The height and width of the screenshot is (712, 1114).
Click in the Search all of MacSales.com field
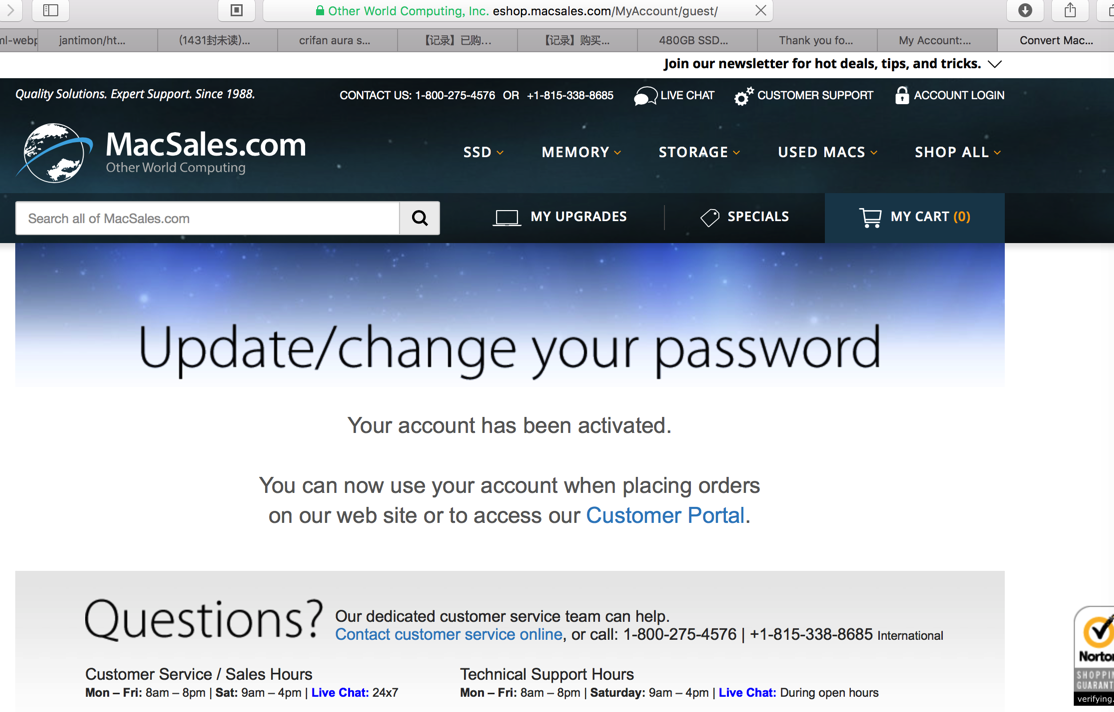207,218
